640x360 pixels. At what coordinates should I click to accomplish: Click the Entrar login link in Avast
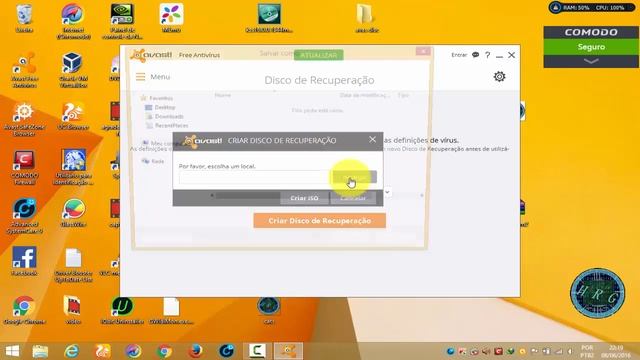pos(459,55)
